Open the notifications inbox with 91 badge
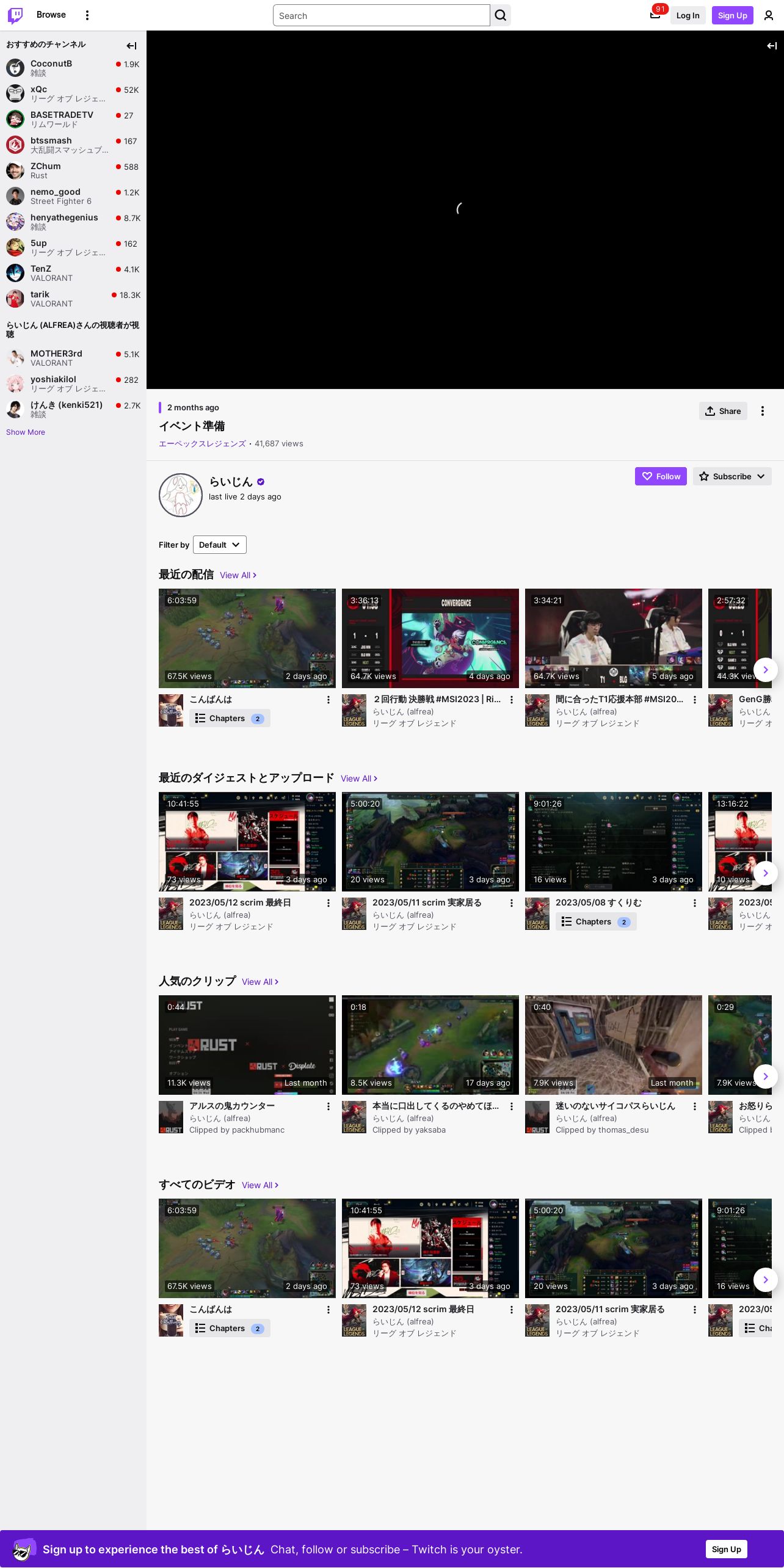The width and height of the screenshot is (784, 1568). [655, 15]
